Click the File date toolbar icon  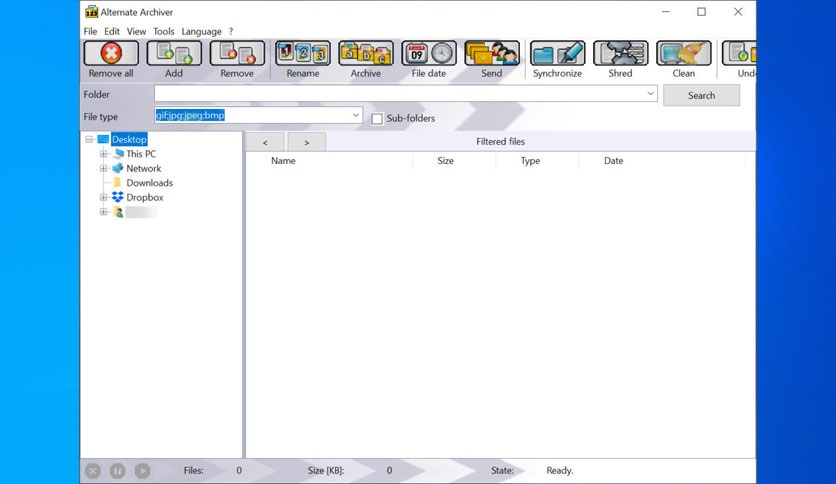(429, 54)
